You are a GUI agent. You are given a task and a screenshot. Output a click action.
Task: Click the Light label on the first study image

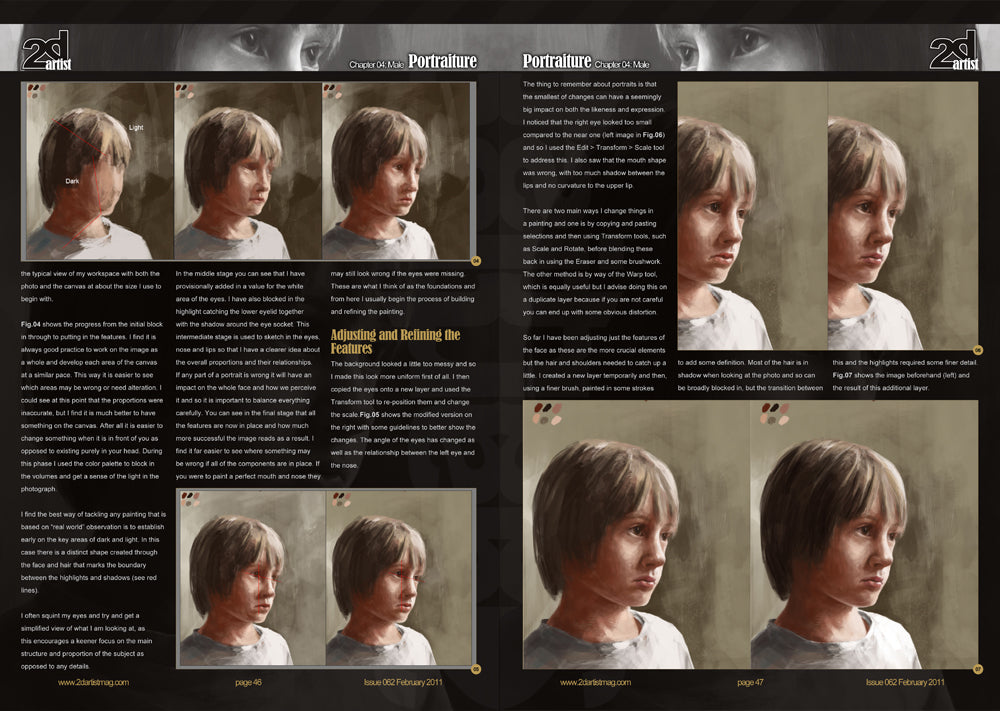(x=135, y=128)
